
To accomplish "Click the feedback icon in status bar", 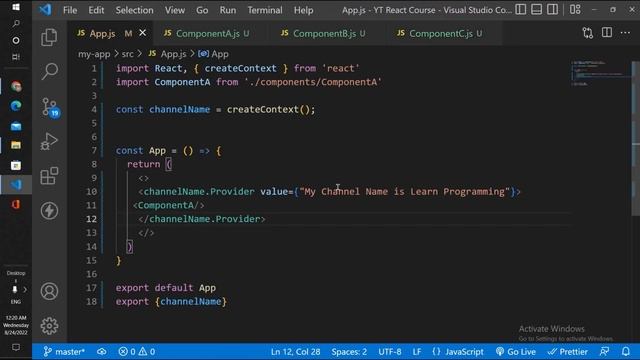I will [x=604, y=351].
